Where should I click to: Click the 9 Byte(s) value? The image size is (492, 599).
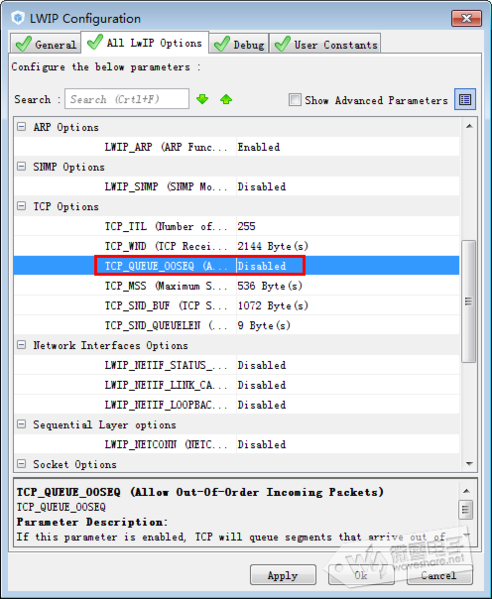pos(264,326)
